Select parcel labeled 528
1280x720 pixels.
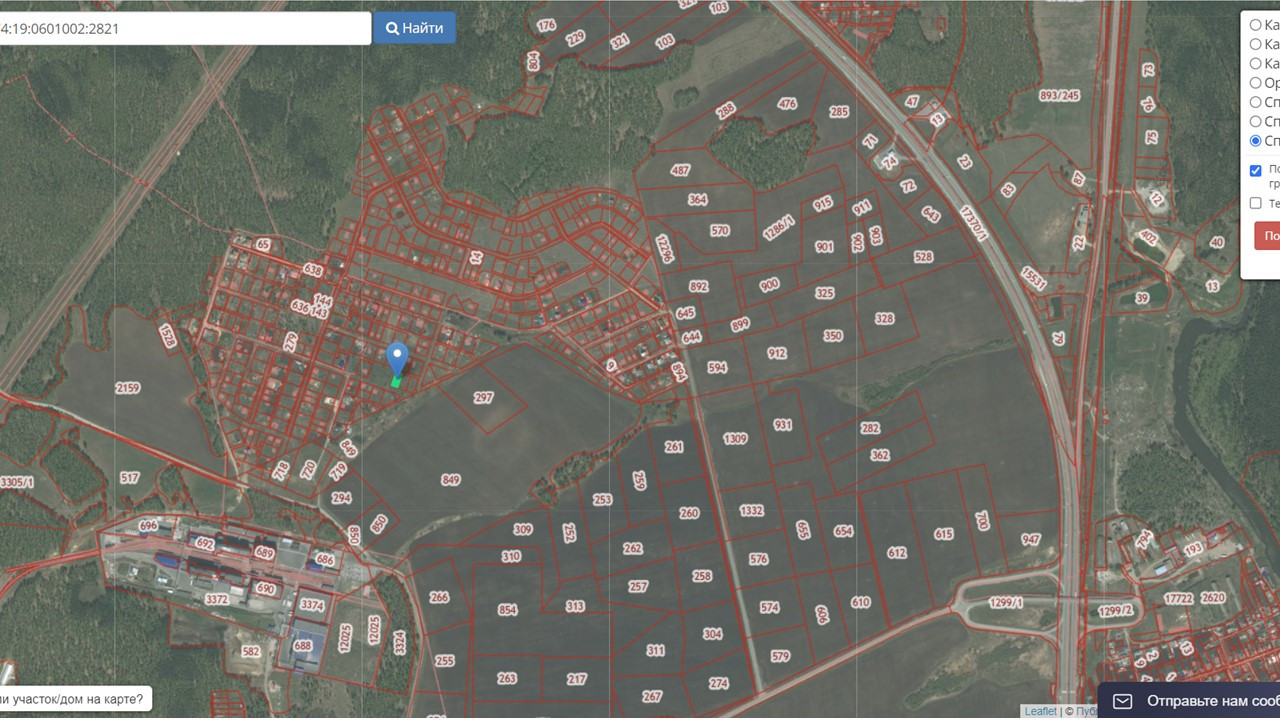coord(923,257)
